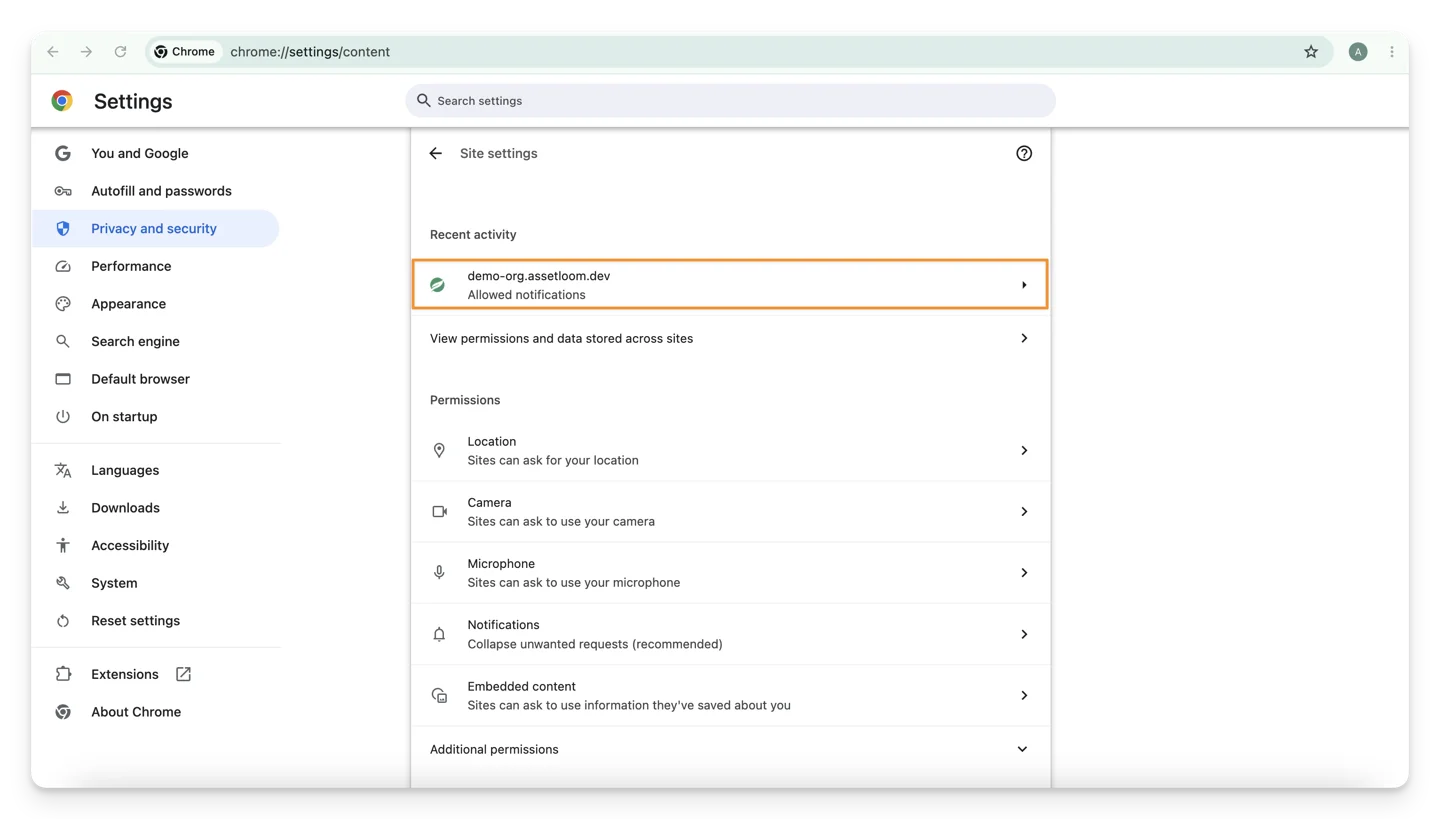Open help via question mark icon
1440x819 pixels.
1023,153
